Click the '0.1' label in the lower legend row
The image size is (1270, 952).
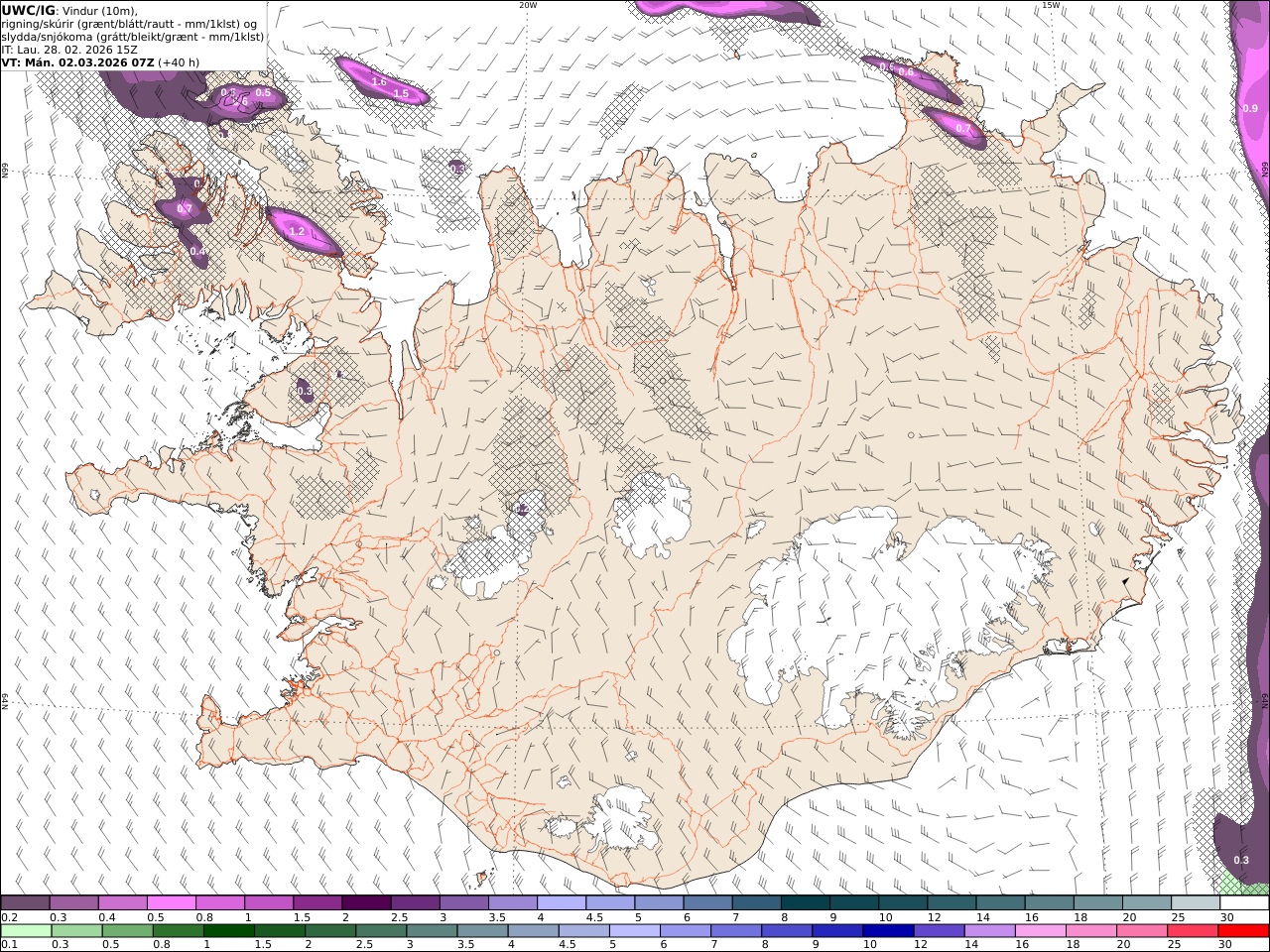coord(9,944)
